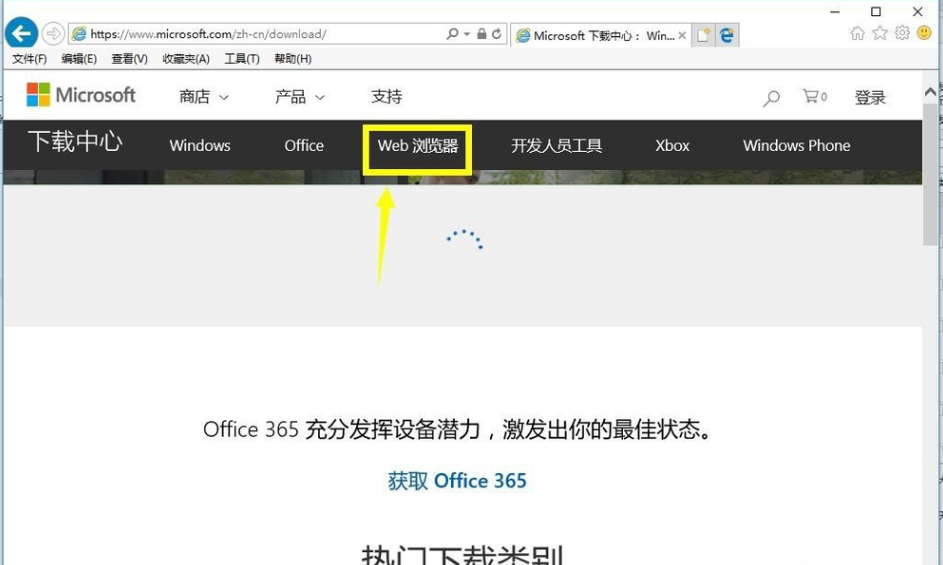Click the browser forward arrow button
This screenshot has height=565, width=943.
53,34
